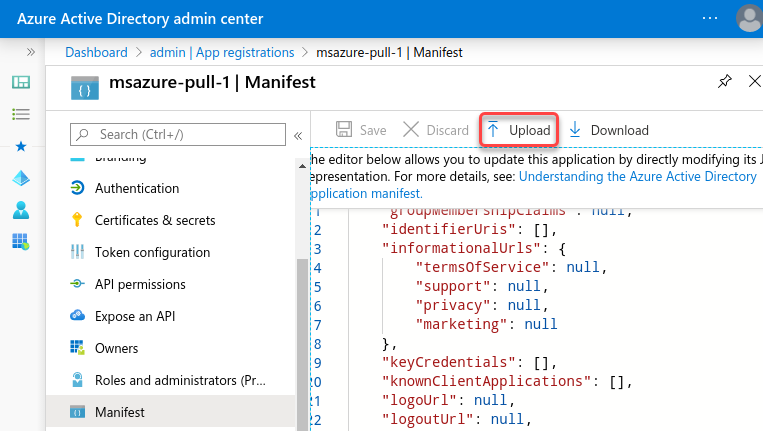763x431 pixels.
Task: Open the Users icon in left rail
Action: [20, 210]
